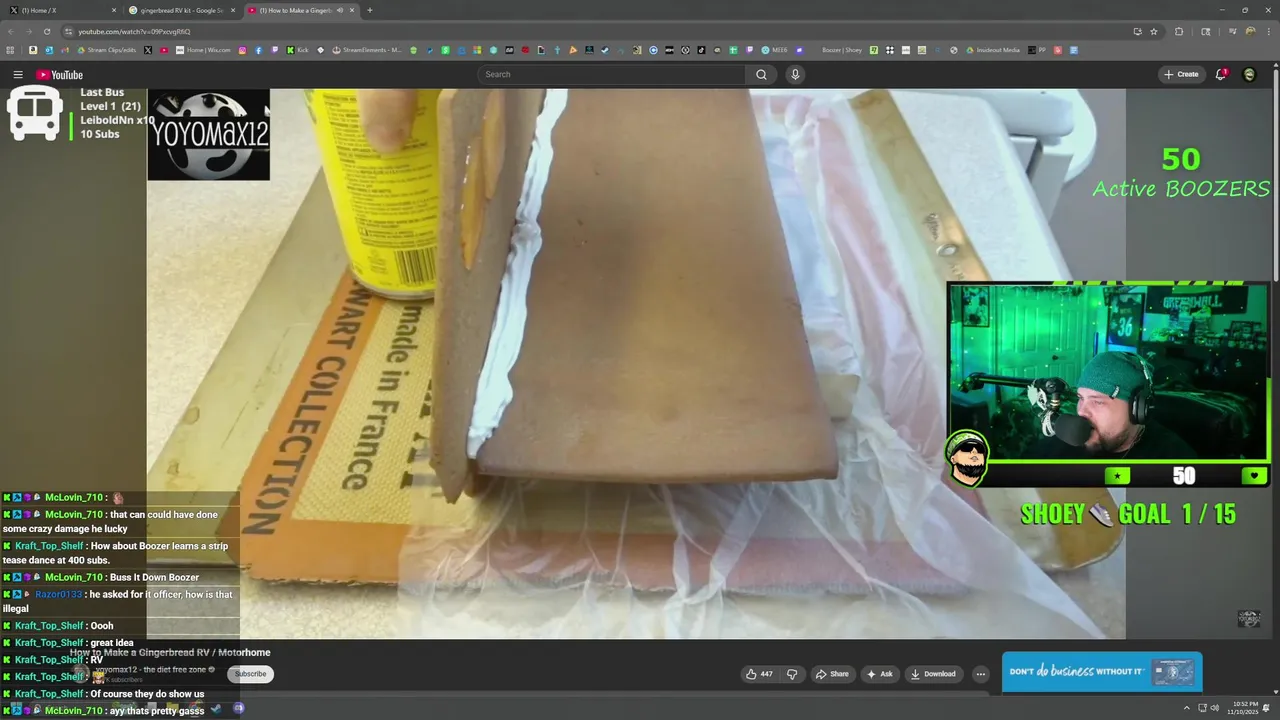This screenshot has width=1280, height=720.
Task: Open the YouTube notifications bell
Action: 1221,74
